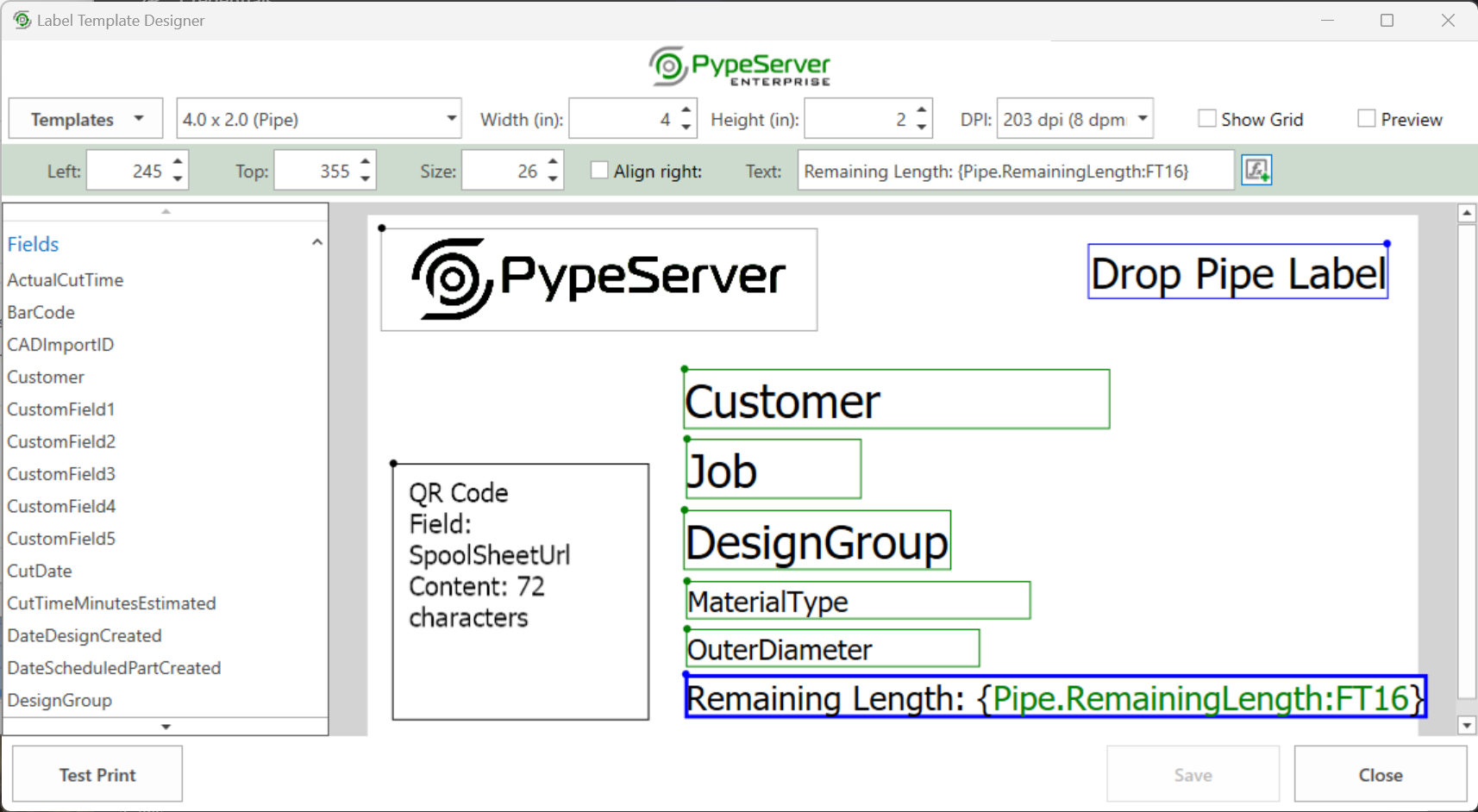Viewport: 1478px width, 812px height.
Task: Enable the Show Grid checkbox
Action: pyautogui.click(x=1207, y=119)
